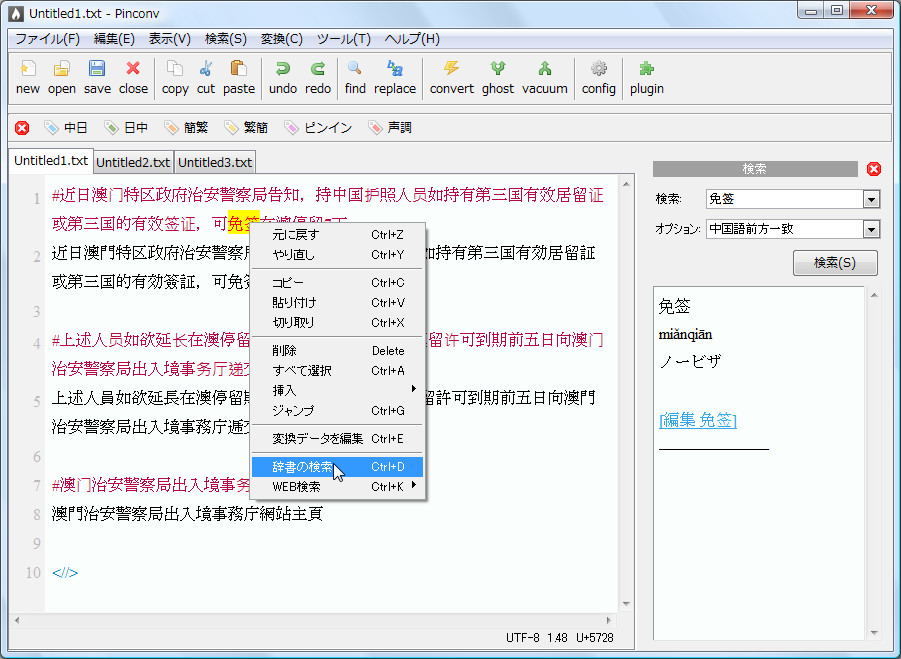901x659 pixels.
Task: Click the ノービザ translation result
Action: pos(689,361)
